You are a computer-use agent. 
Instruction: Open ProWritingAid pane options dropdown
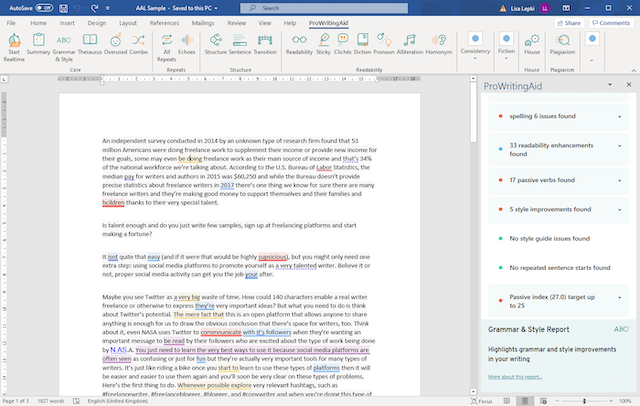click(610, 84)
